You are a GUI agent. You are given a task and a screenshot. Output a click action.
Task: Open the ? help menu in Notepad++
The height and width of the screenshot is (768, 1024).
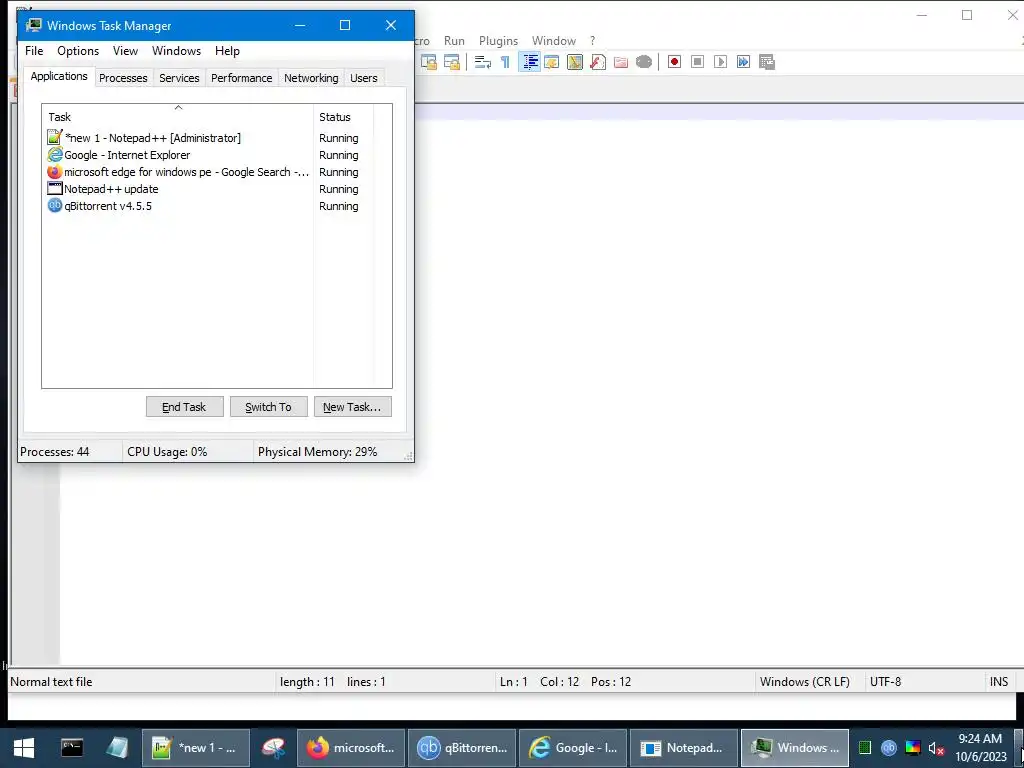click(592, 40)
